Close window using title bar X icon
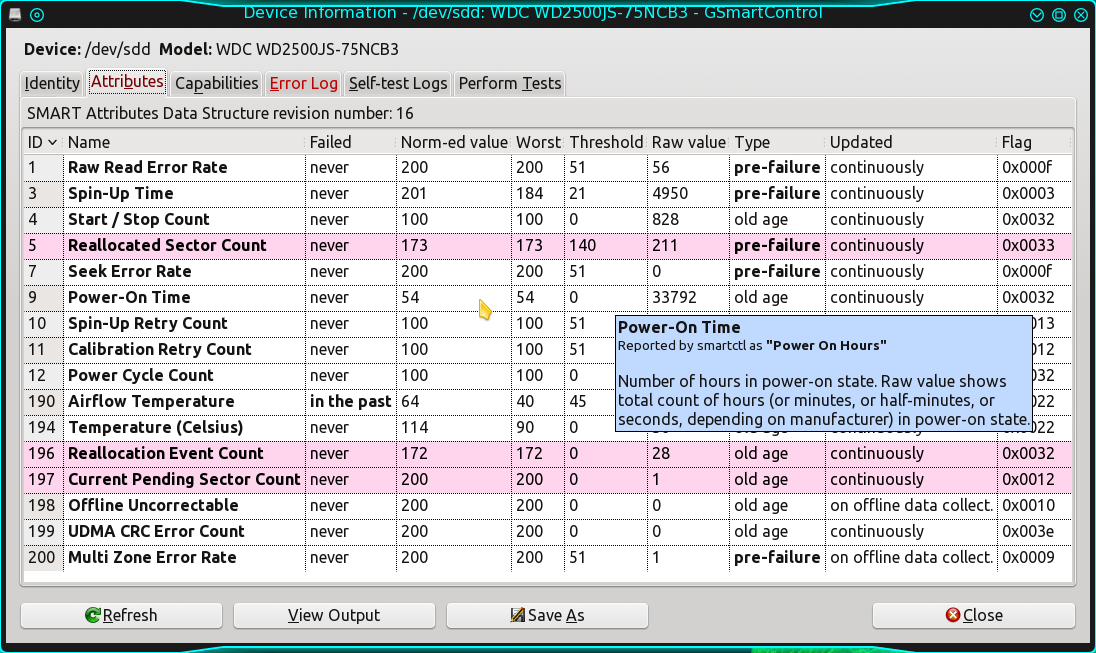Image resolution: width=1096 pixels, height=653 pixels. tap(1081, 15)
